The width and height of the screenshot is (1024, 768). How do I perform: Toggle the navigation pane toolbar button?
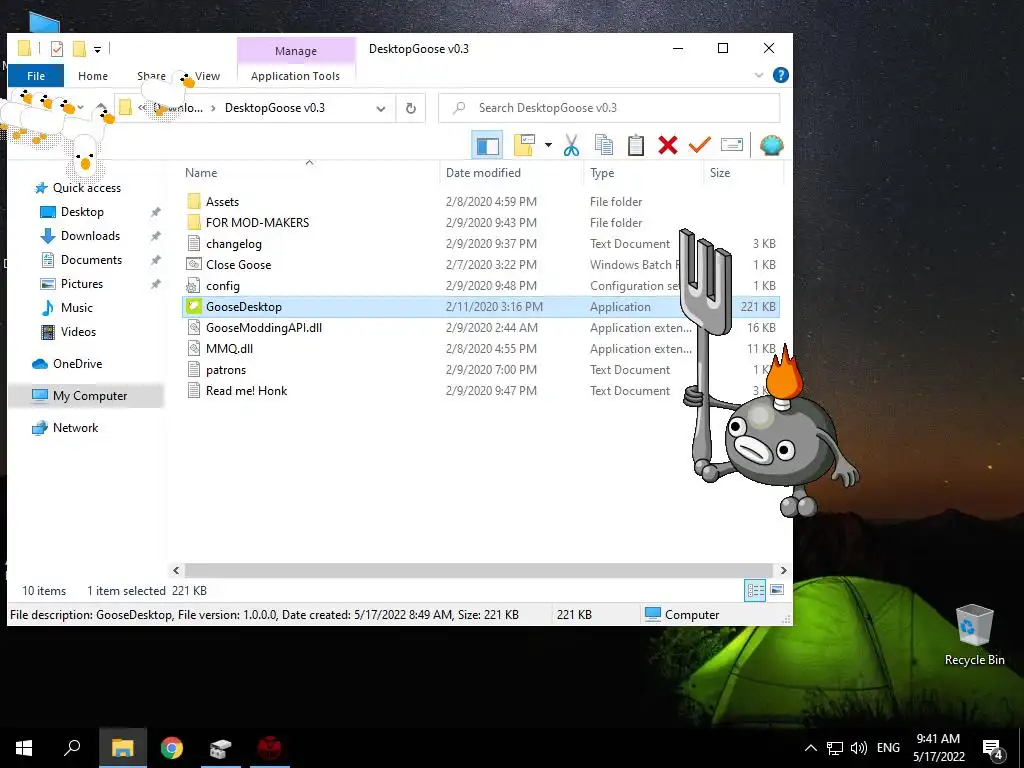tap(487, 145)
